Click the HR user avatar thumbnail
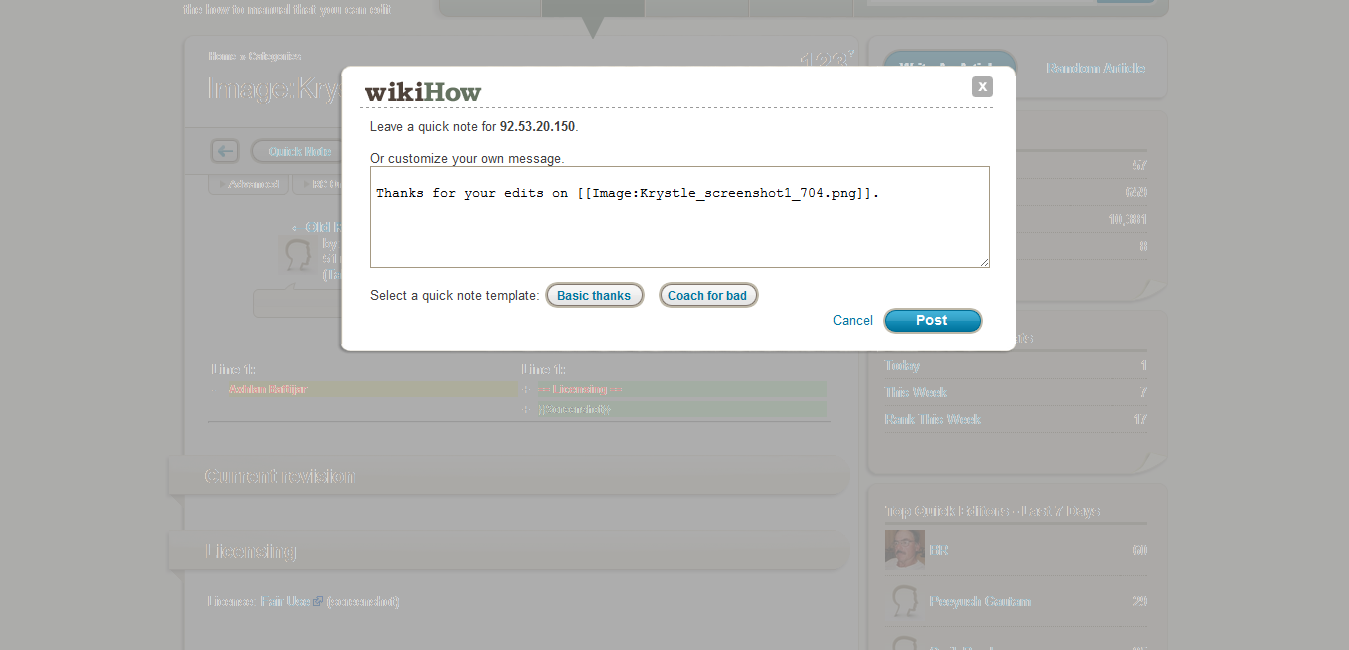The image size is (1349, 650). tap(904, 550)
